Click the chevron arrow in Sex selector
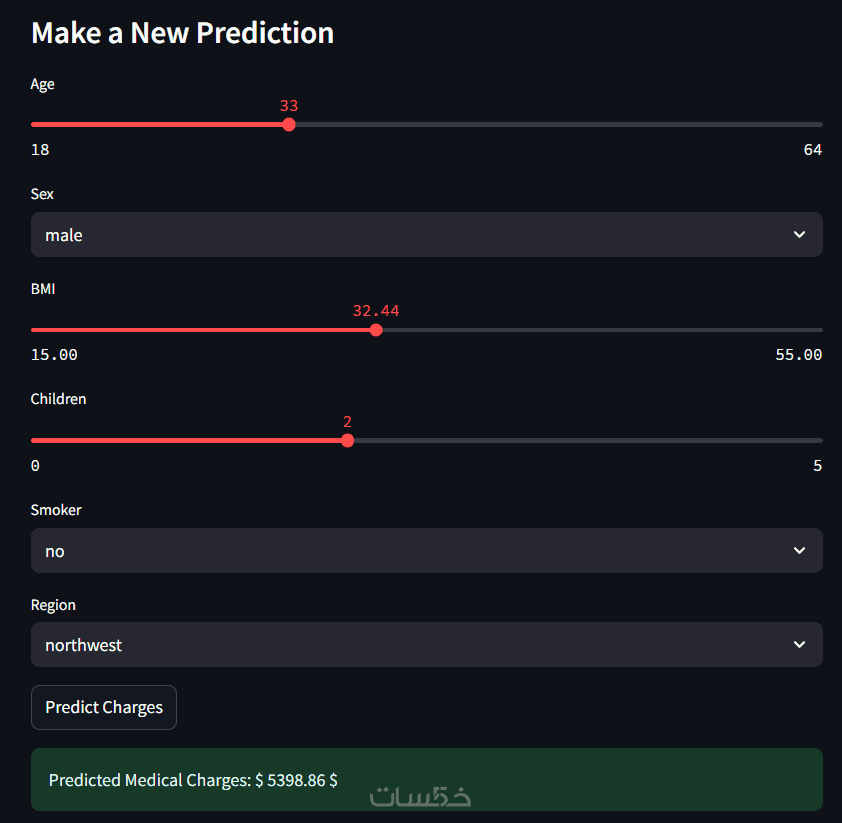This screenshot has width=842, height=823. [x=799, y=235]
